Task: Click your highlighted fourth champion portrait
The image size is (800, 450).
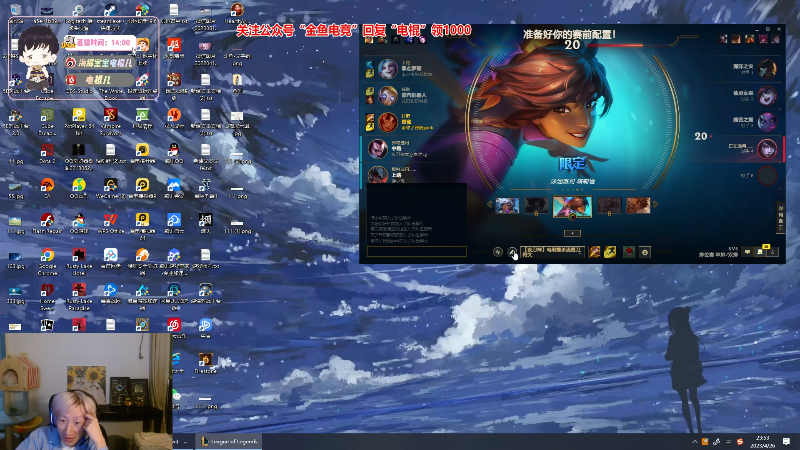Action: click(378, 149)
